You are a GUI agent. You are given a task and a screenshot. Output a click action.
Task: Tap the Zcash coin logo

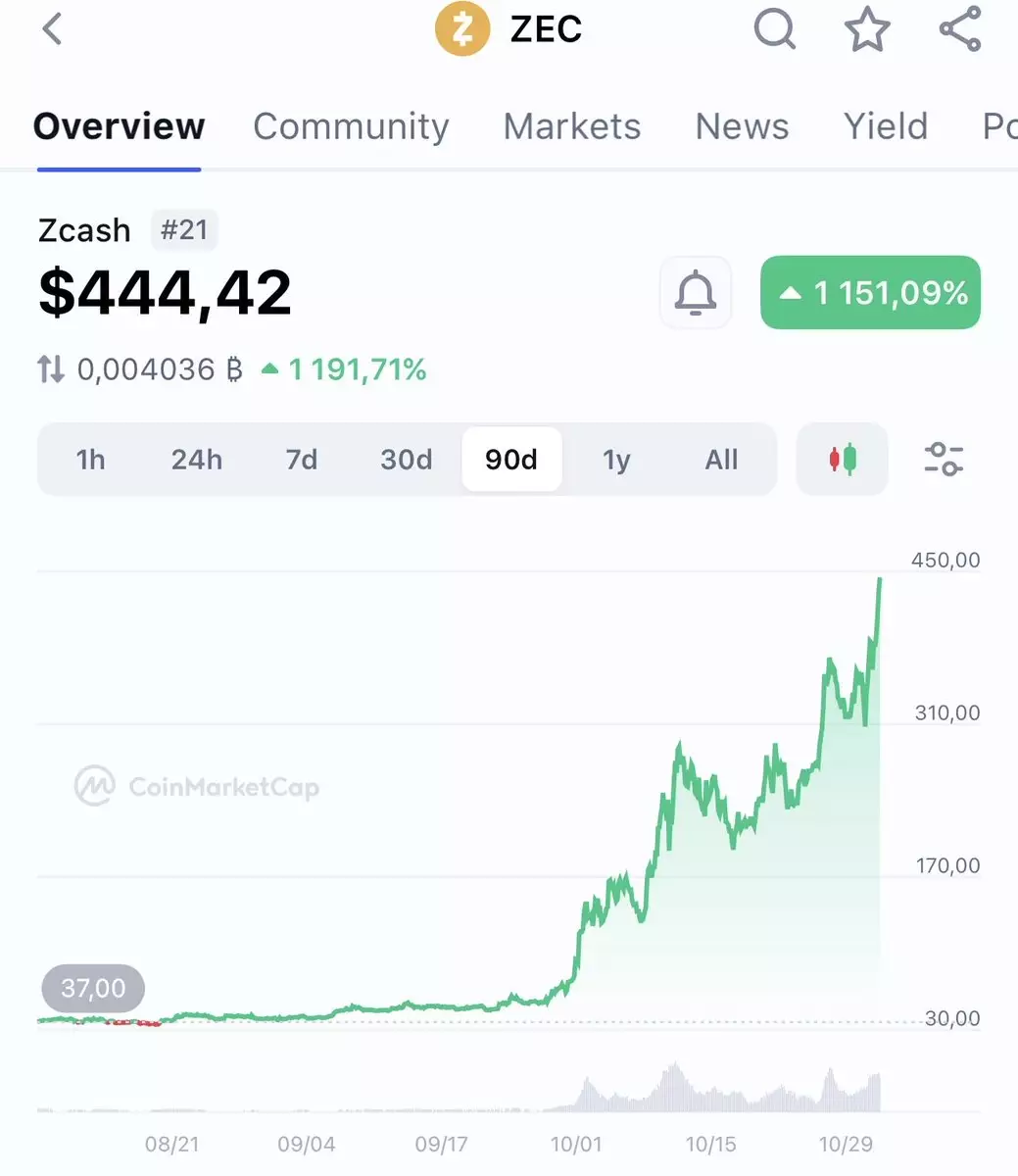[x=461, y=29]
